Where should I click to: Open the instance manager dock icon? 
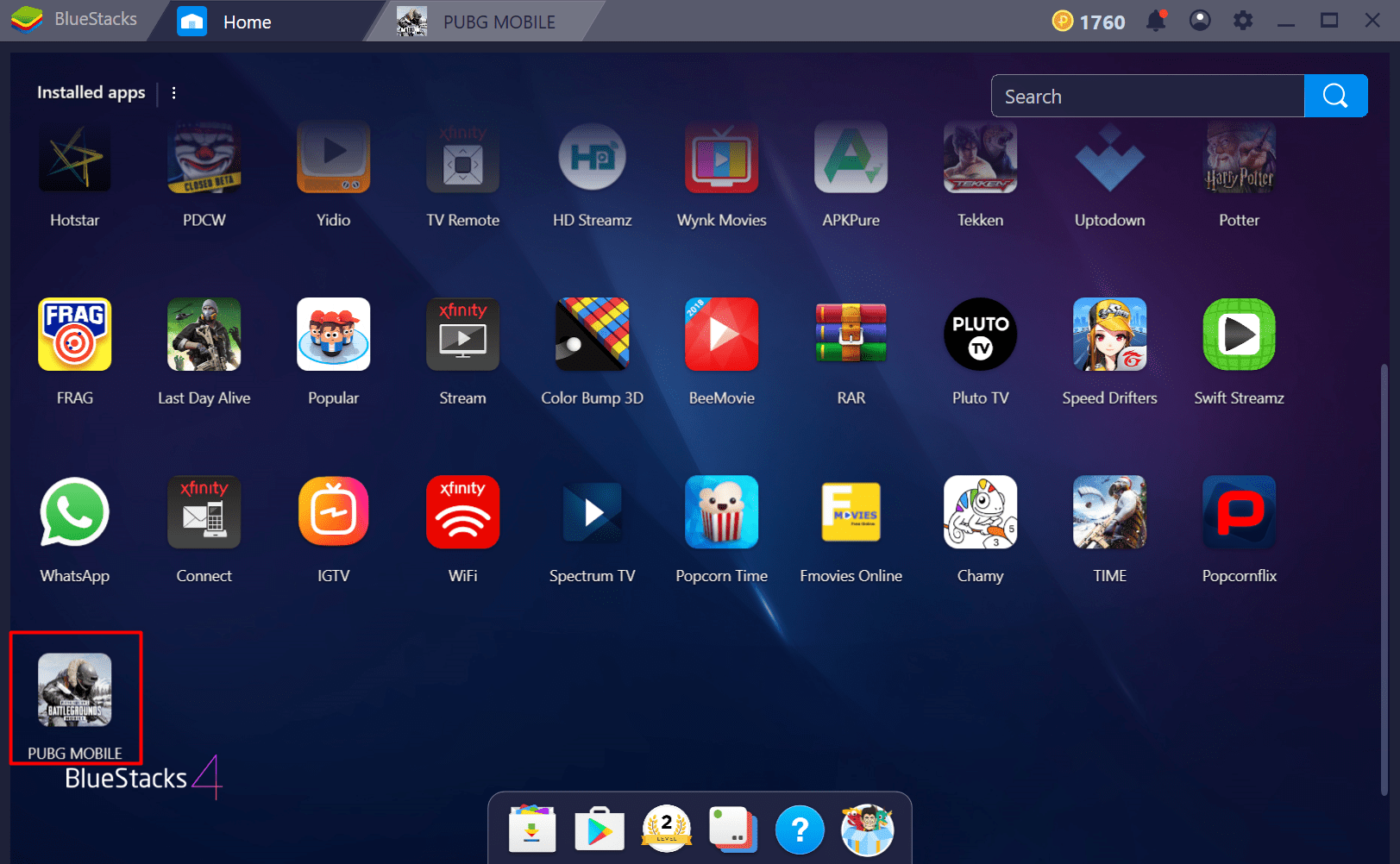tap(733, 830)
